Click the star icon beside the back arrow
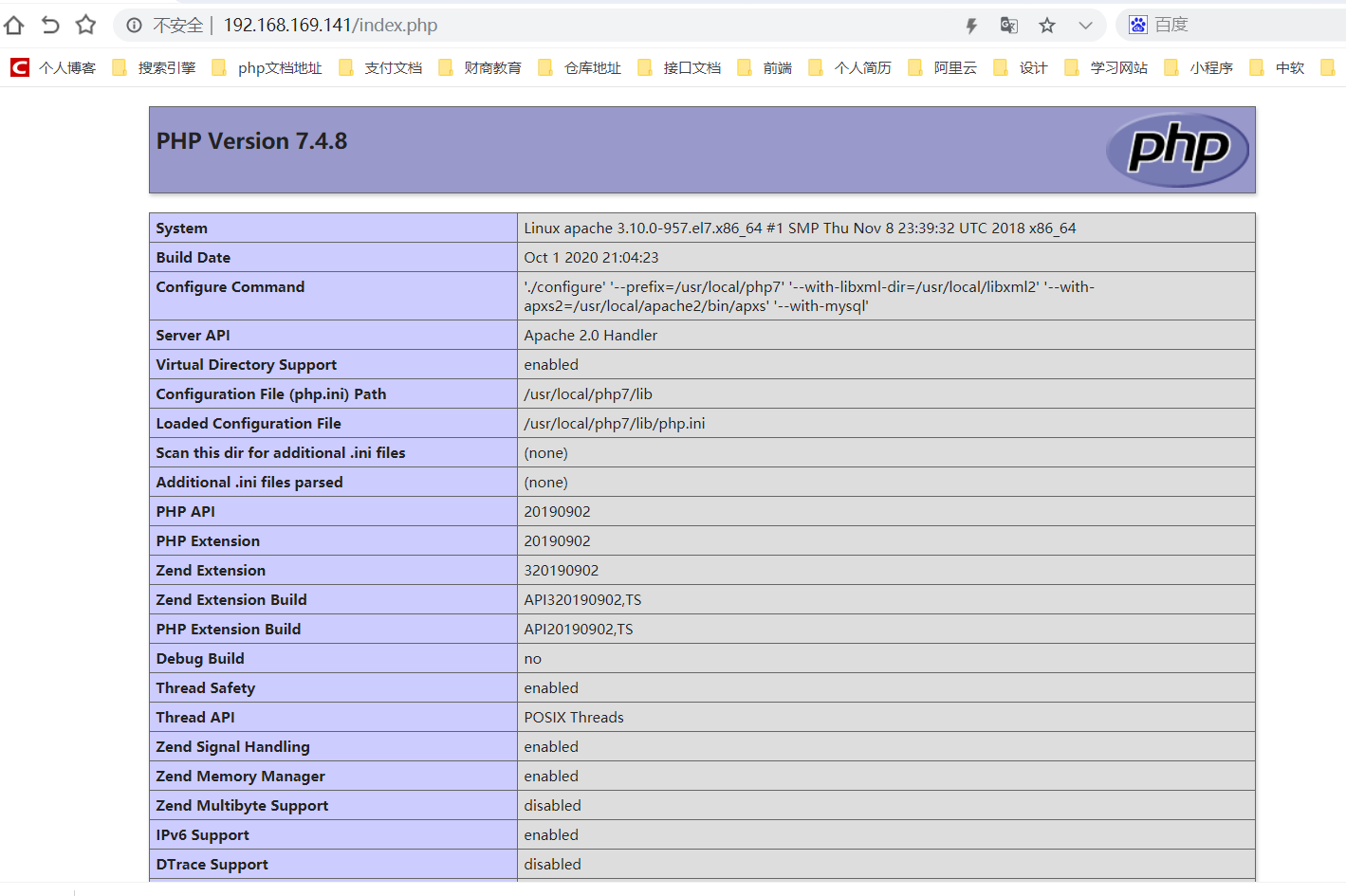Viewport: 1346px width, 896px height. coord(85,26)
